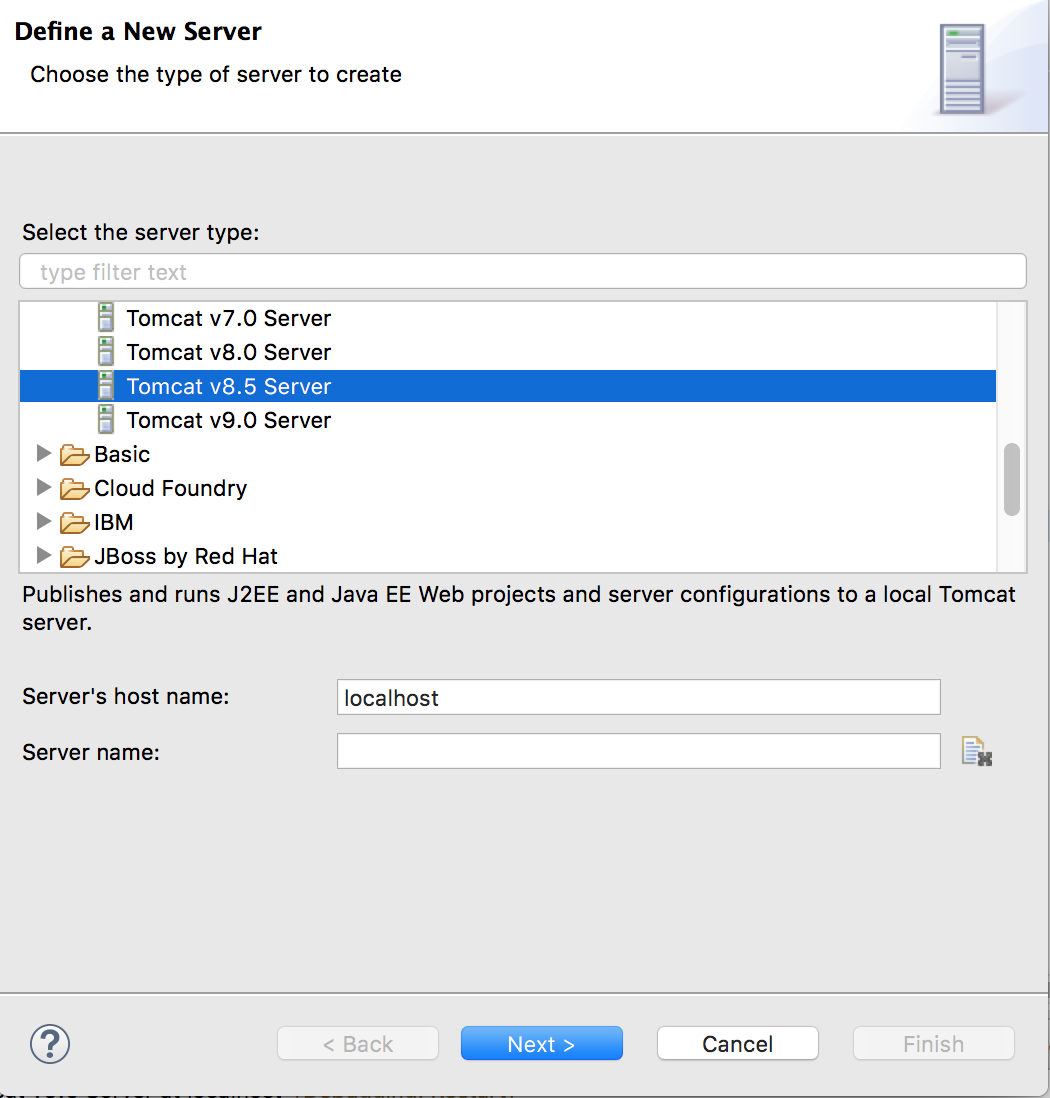Select the Basic folder label
The height and width of the screenshot is (1098, 1050).
[x=122, y=454]
